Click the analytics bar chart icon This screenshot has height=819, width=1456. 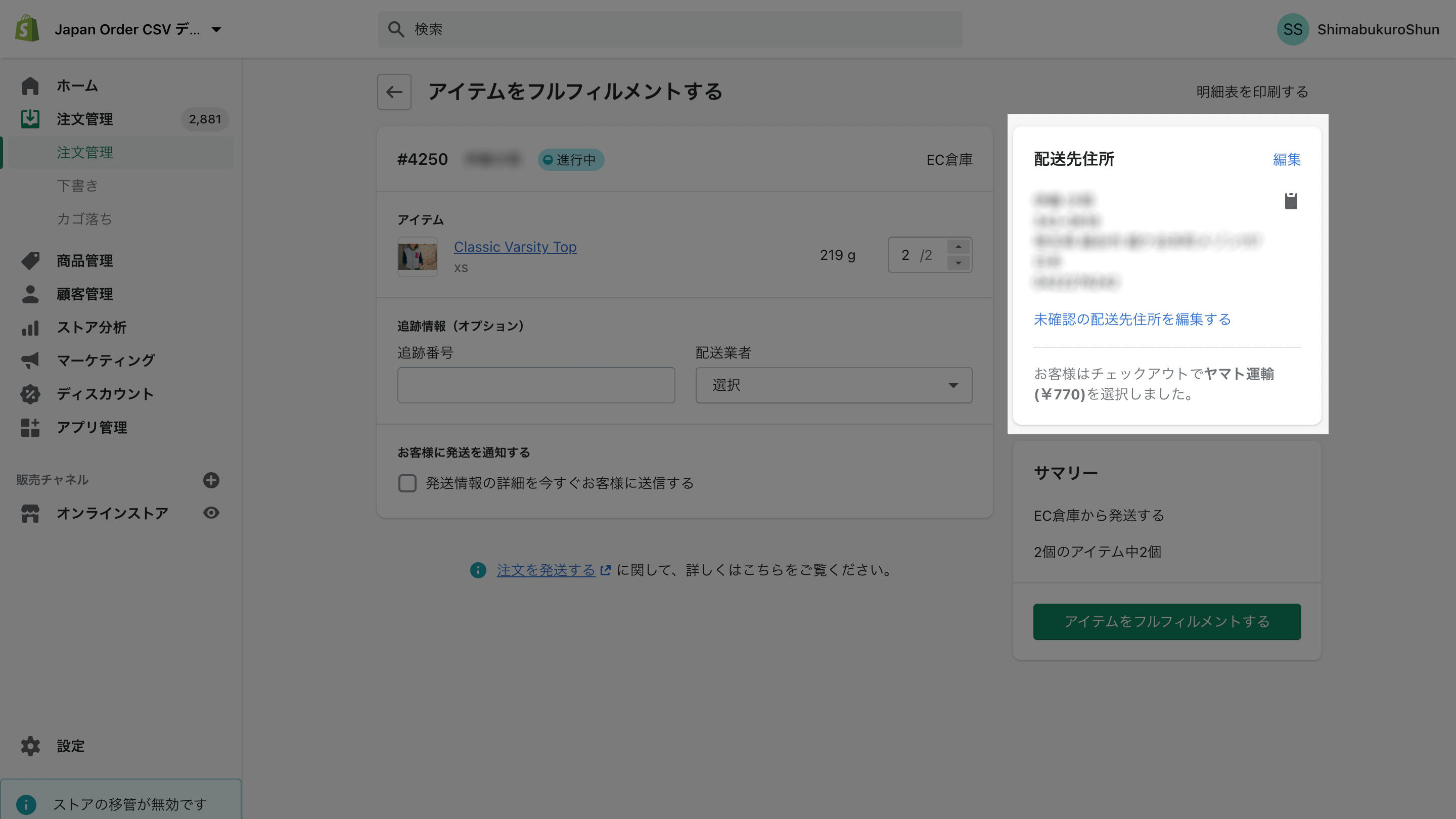pos(30,327)
